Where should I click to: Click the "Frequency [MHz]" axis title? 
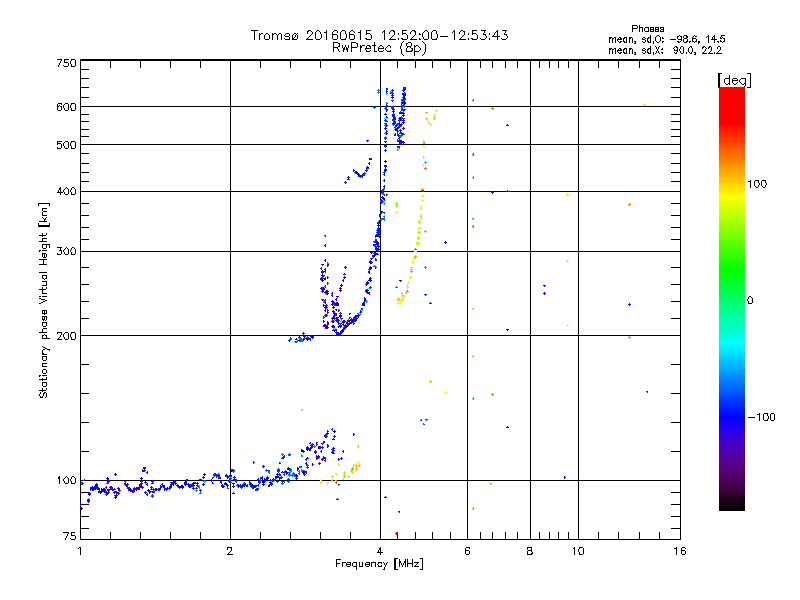tap(379, 564)
